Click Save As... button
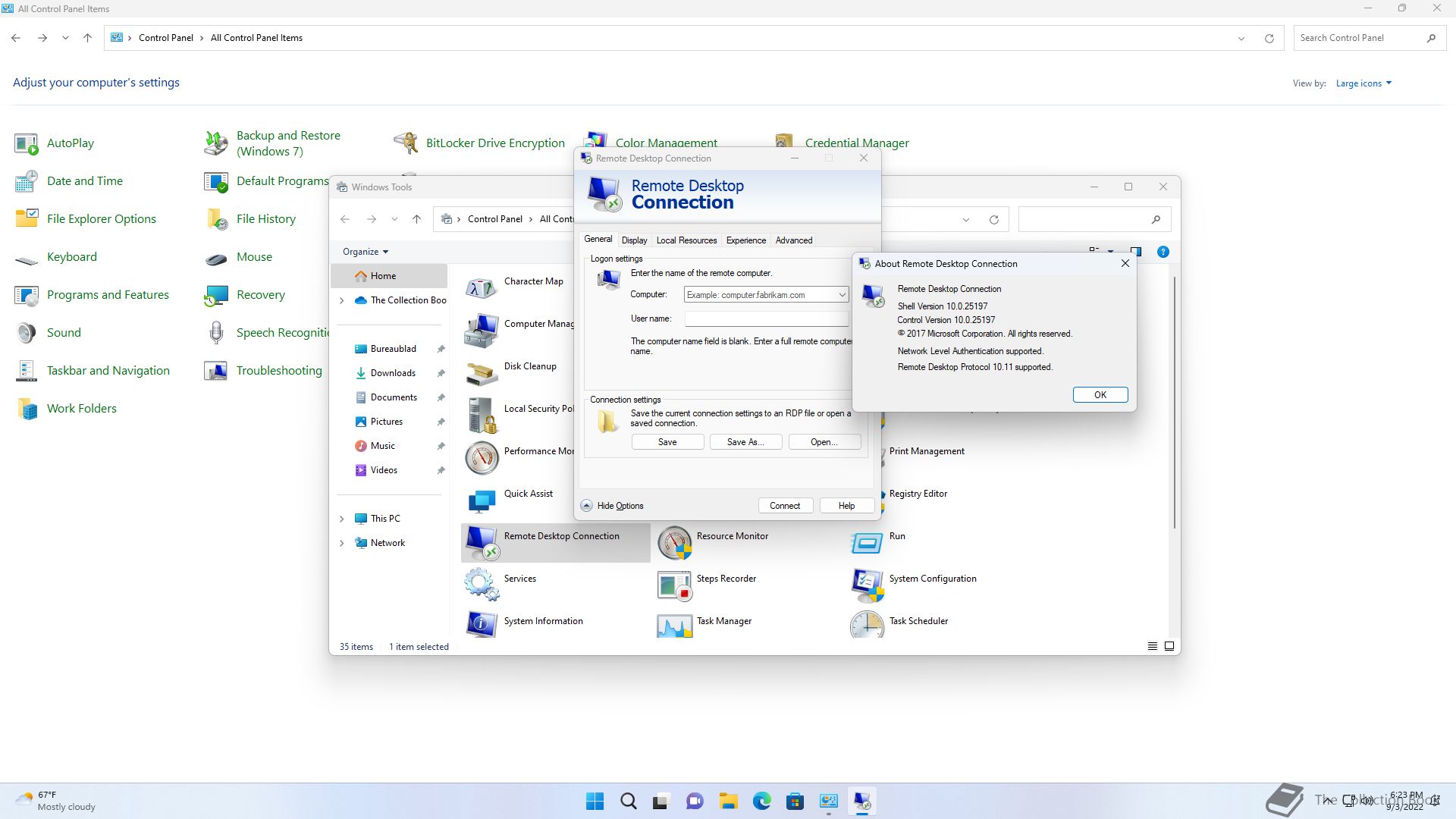Image resolution: width=1456 pixels, height=819 pixels. pyautogui.click(x=745, y=442)
